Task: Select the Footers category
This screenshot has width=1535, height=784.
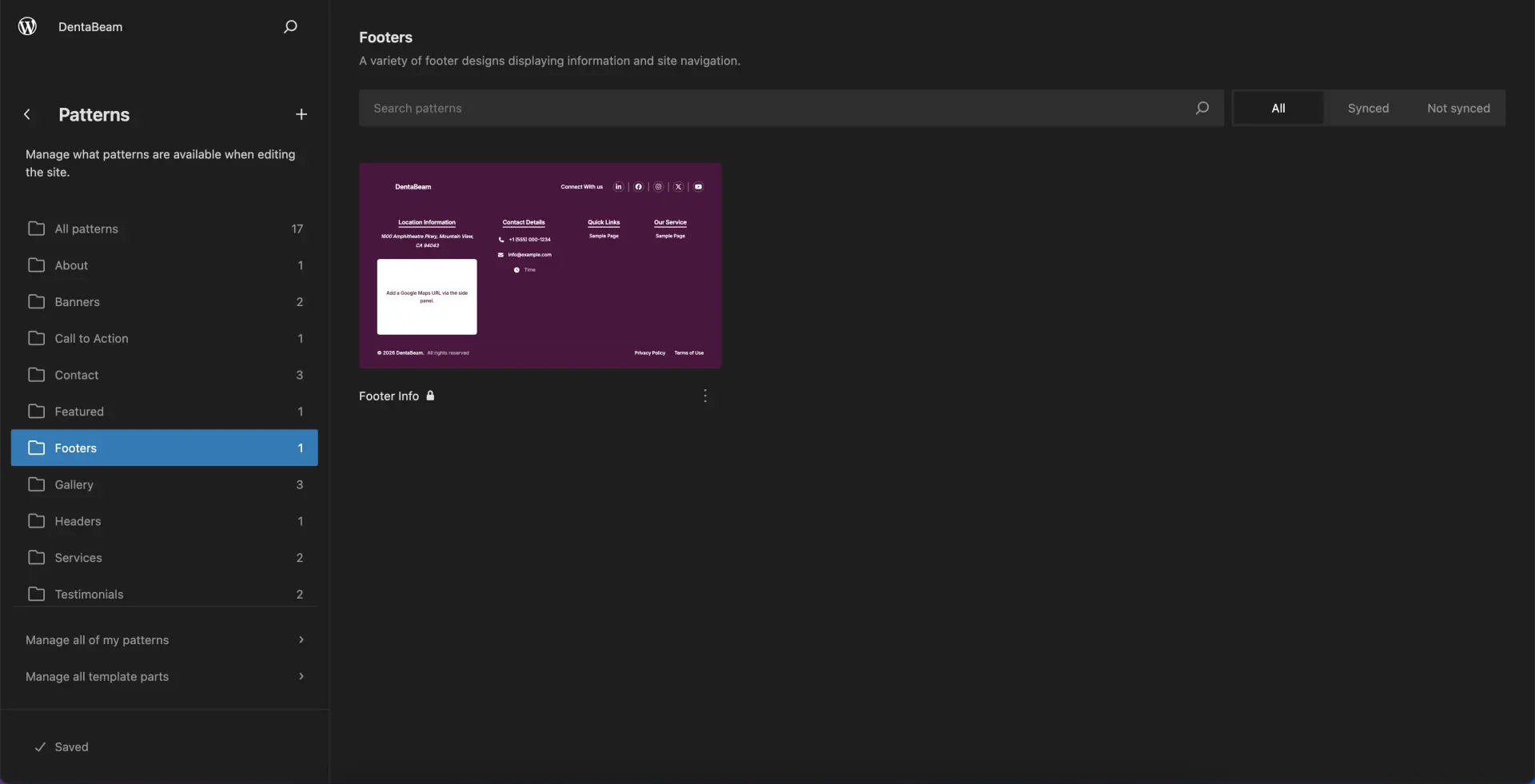Action: 165,448
